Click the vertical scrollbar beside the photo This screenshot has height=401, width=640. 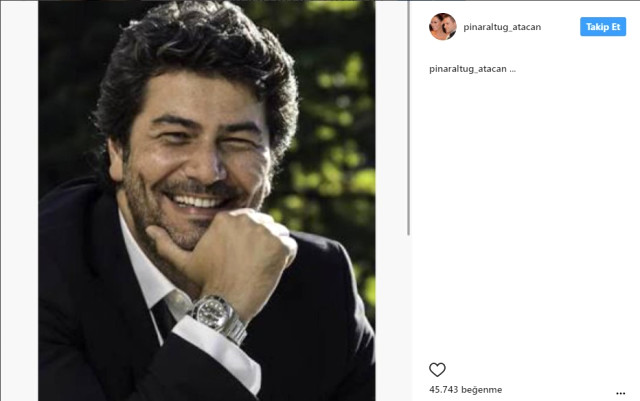(x=408, y=118)
